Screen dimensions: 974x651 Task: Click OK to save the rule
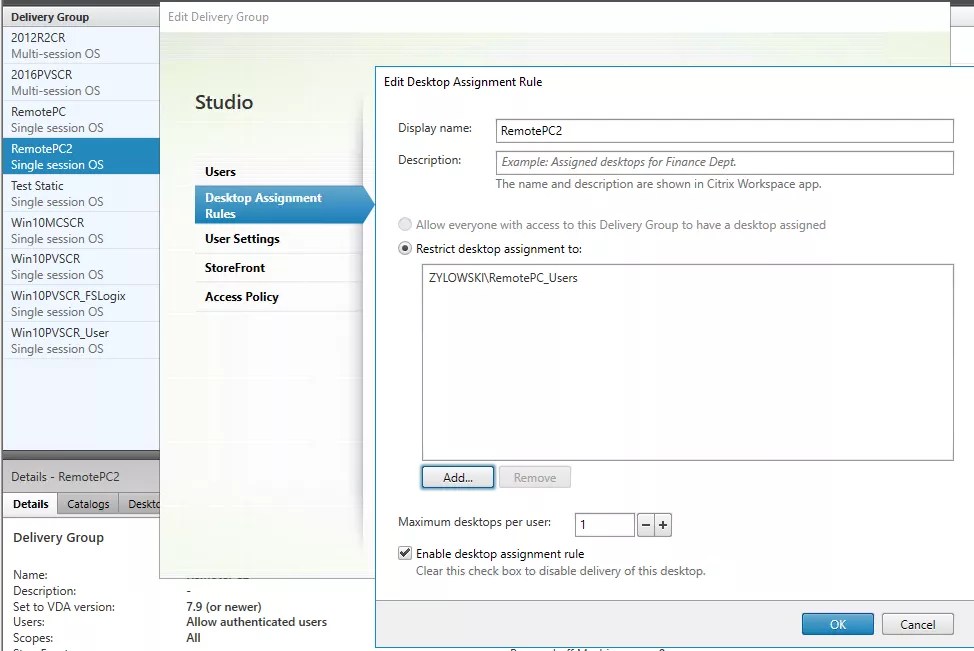click(837, 624)
